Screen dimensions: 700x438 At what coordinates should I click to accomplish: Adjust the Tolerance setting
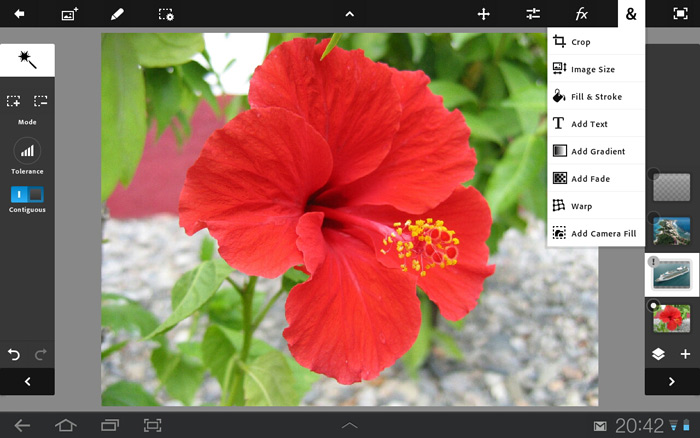click(27, 151)
